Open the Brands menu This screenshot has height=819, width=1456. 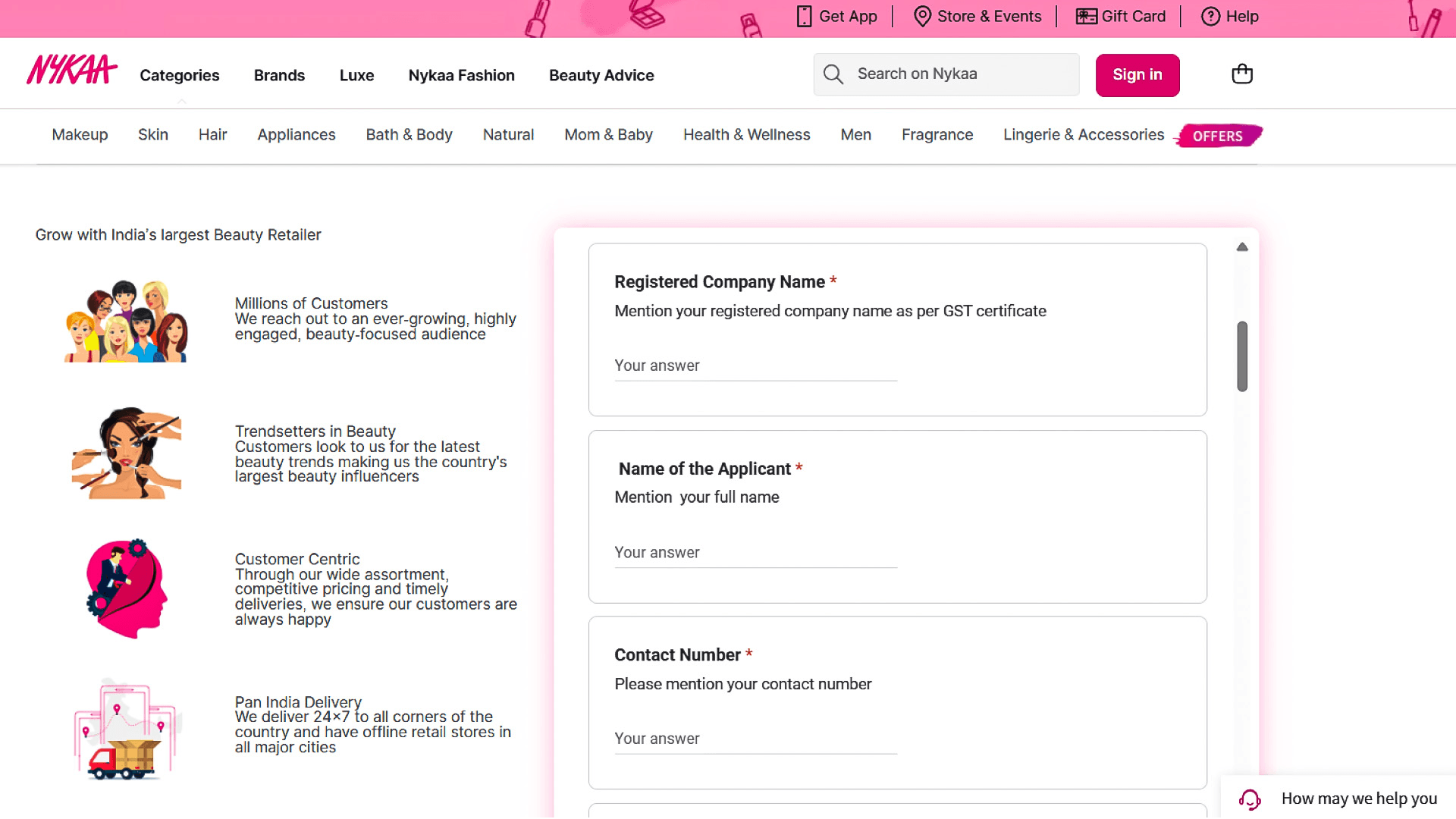[x=279, y=75]
